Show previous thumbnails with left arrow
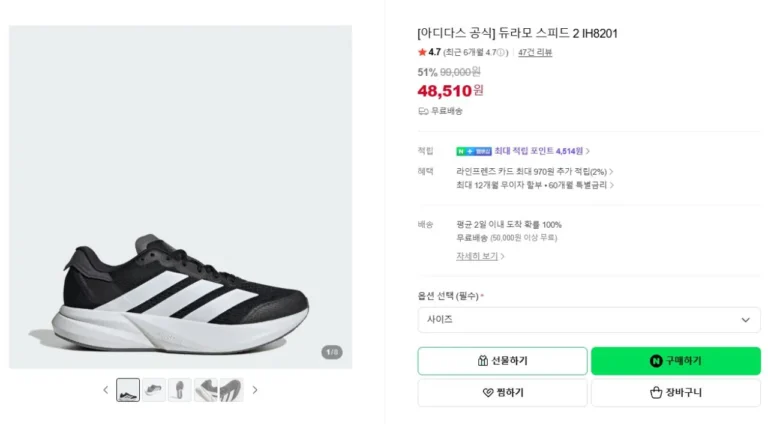 (106, 390)
